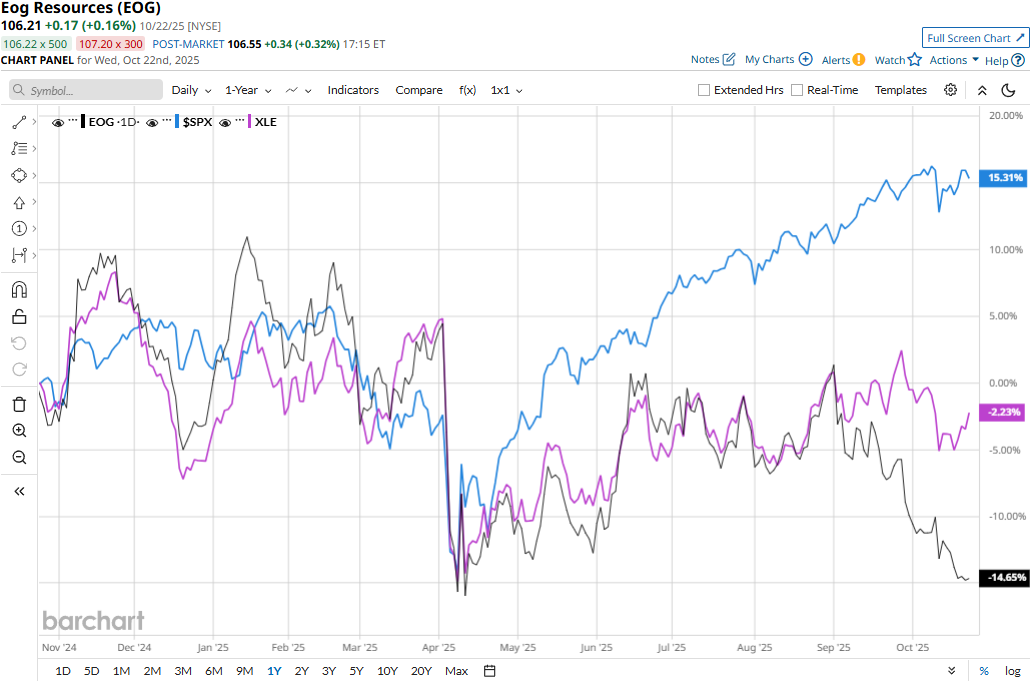The image size is (1032, 681).
Task: Select the 6M time range
Action: click(x=214, y=671)
